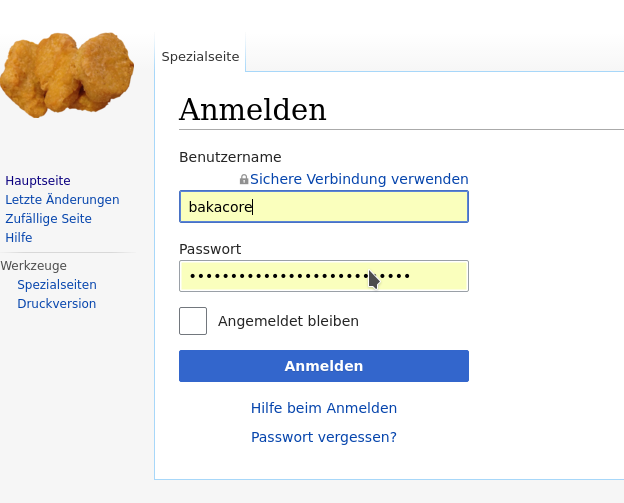
Task: Open the 'Sichere Verbindung verwenden' link
Action: click(359, 179)
